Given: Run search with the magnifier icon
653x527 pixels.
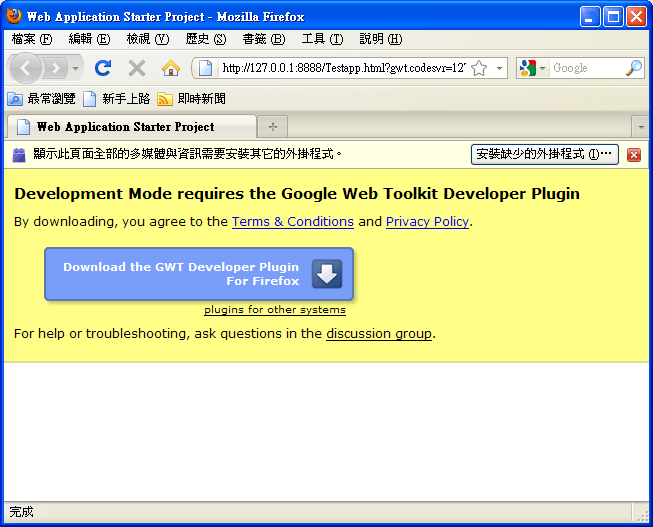Looking at the screenshot, I should pyautogui.click(x=634, y=68).
